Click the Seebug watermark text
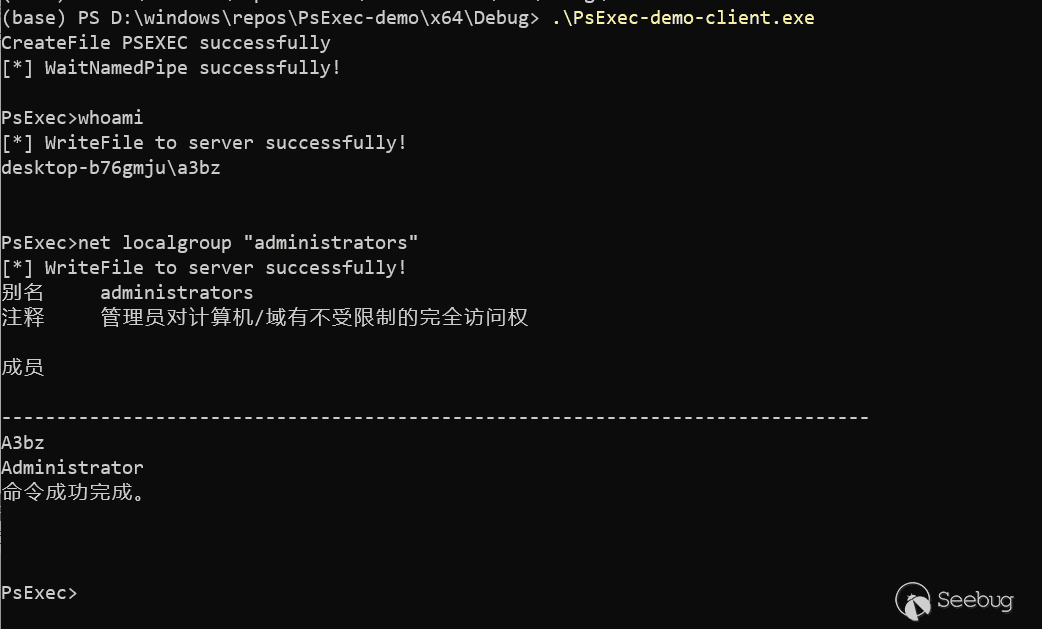This screenshot has width=1042, height=629. [x=975, y=600]
